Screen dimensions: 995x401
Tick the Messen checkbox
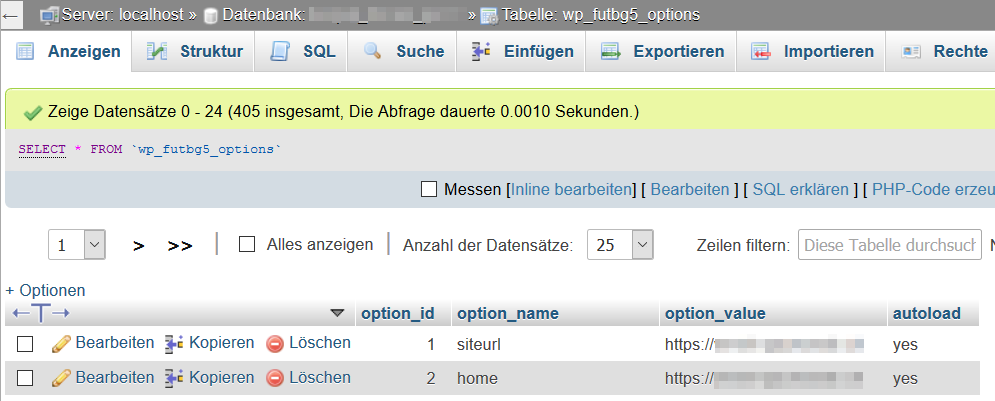pyautogui.click(x=430, y=189)
